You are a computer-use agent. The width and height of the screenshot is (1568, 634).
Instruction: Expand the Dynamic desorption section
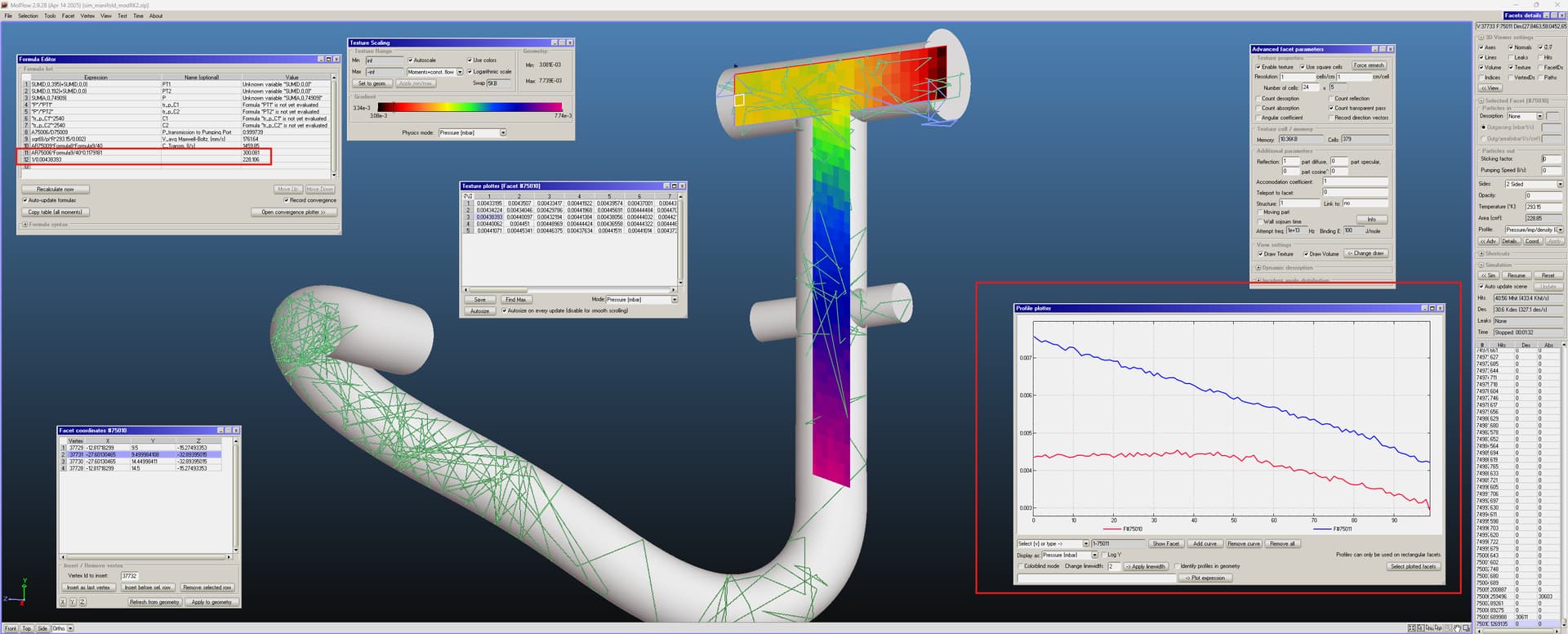click(x=1258, y=268)
